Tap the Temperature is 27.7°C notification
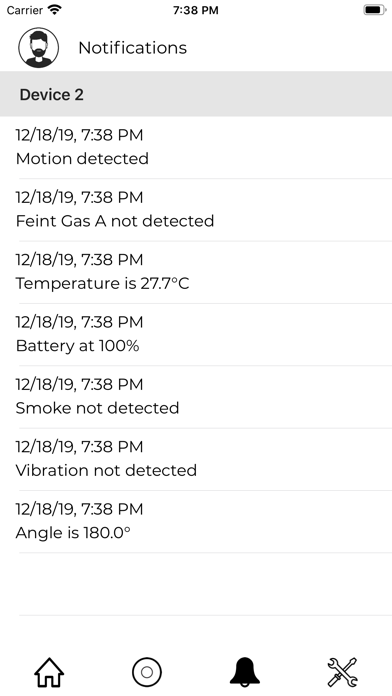 [x=196, y=272]
